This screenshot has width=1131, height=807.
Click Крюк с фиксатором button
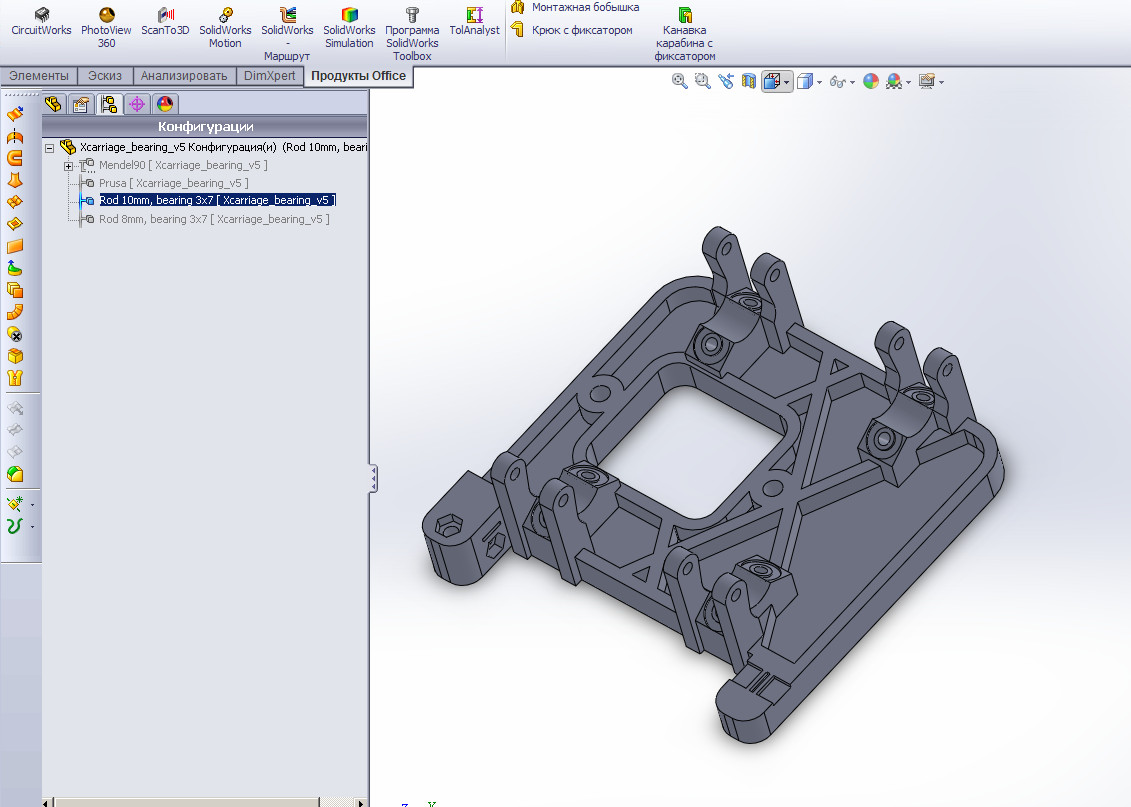(572, 31)
